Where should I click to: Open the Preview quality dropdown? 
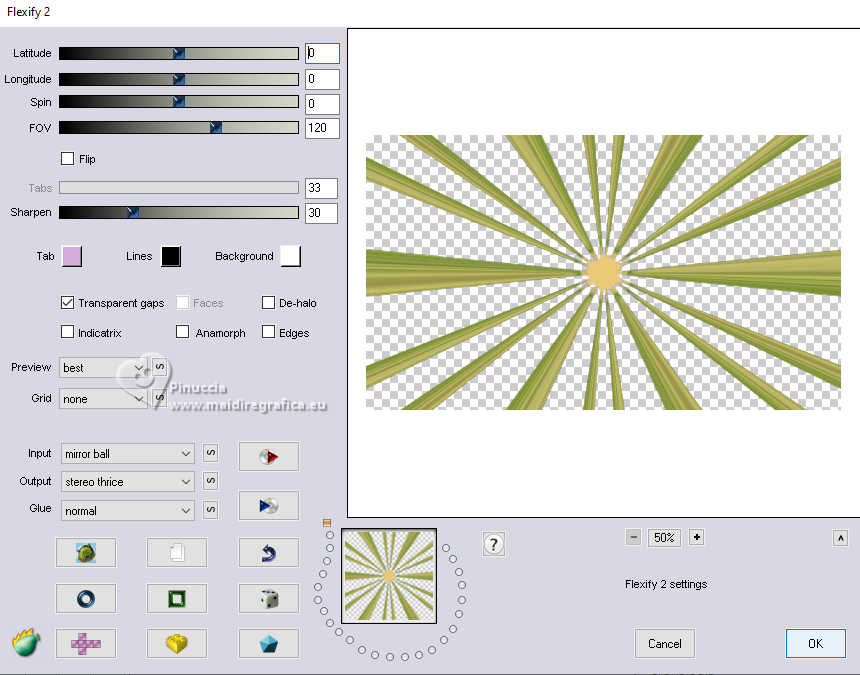(103, 368)
